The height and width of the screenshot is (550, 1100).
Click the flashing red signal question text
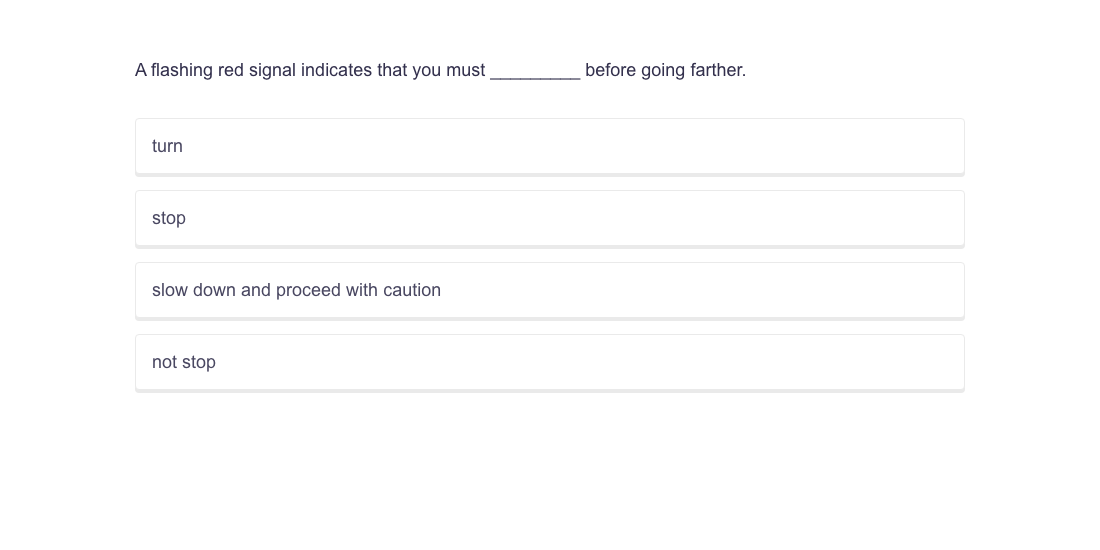tap(440, 70)
